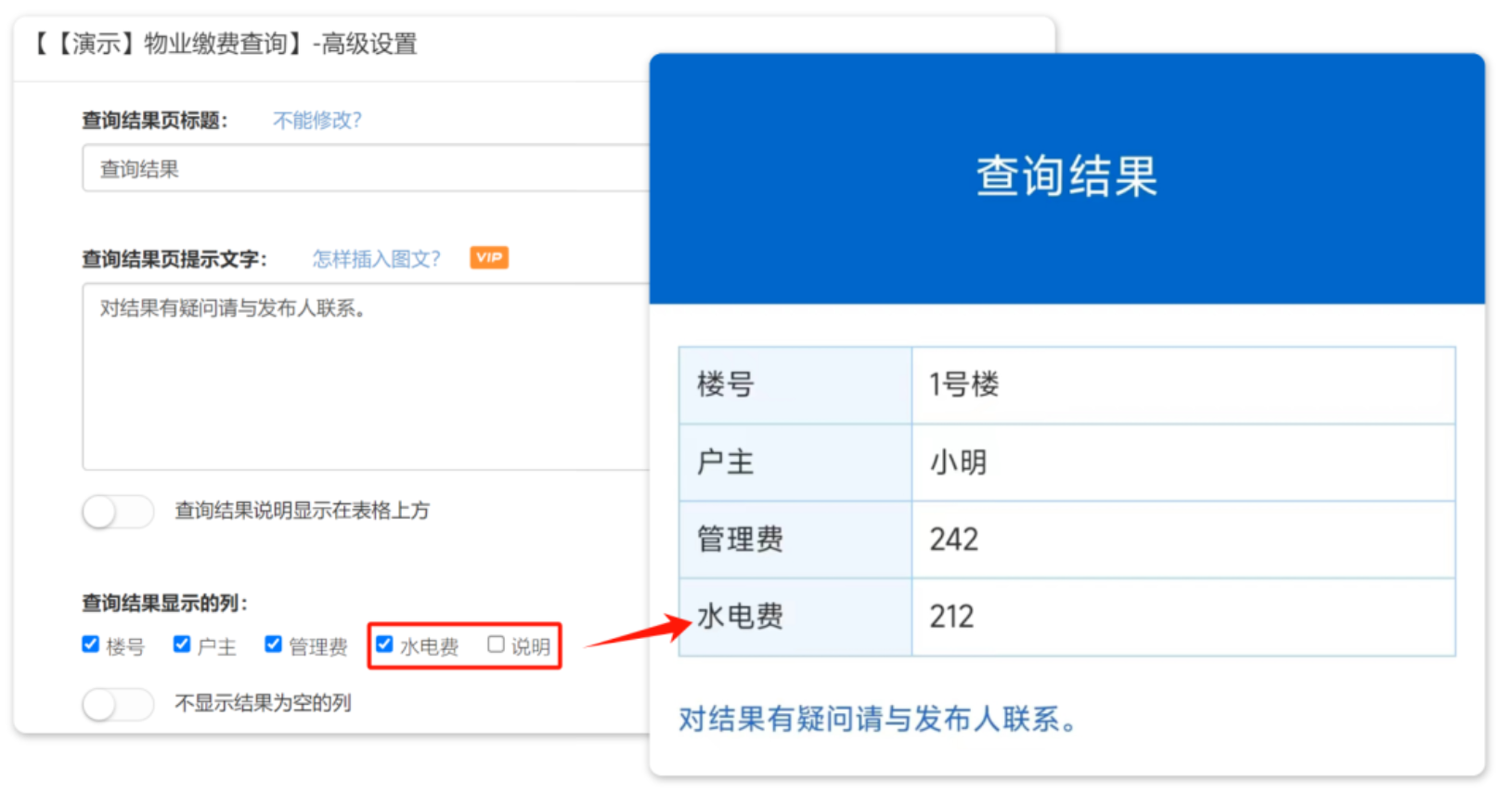Toggle the 管理费 column checkbox
This screenshot has width=1512, height=794.
click(273, 644)
